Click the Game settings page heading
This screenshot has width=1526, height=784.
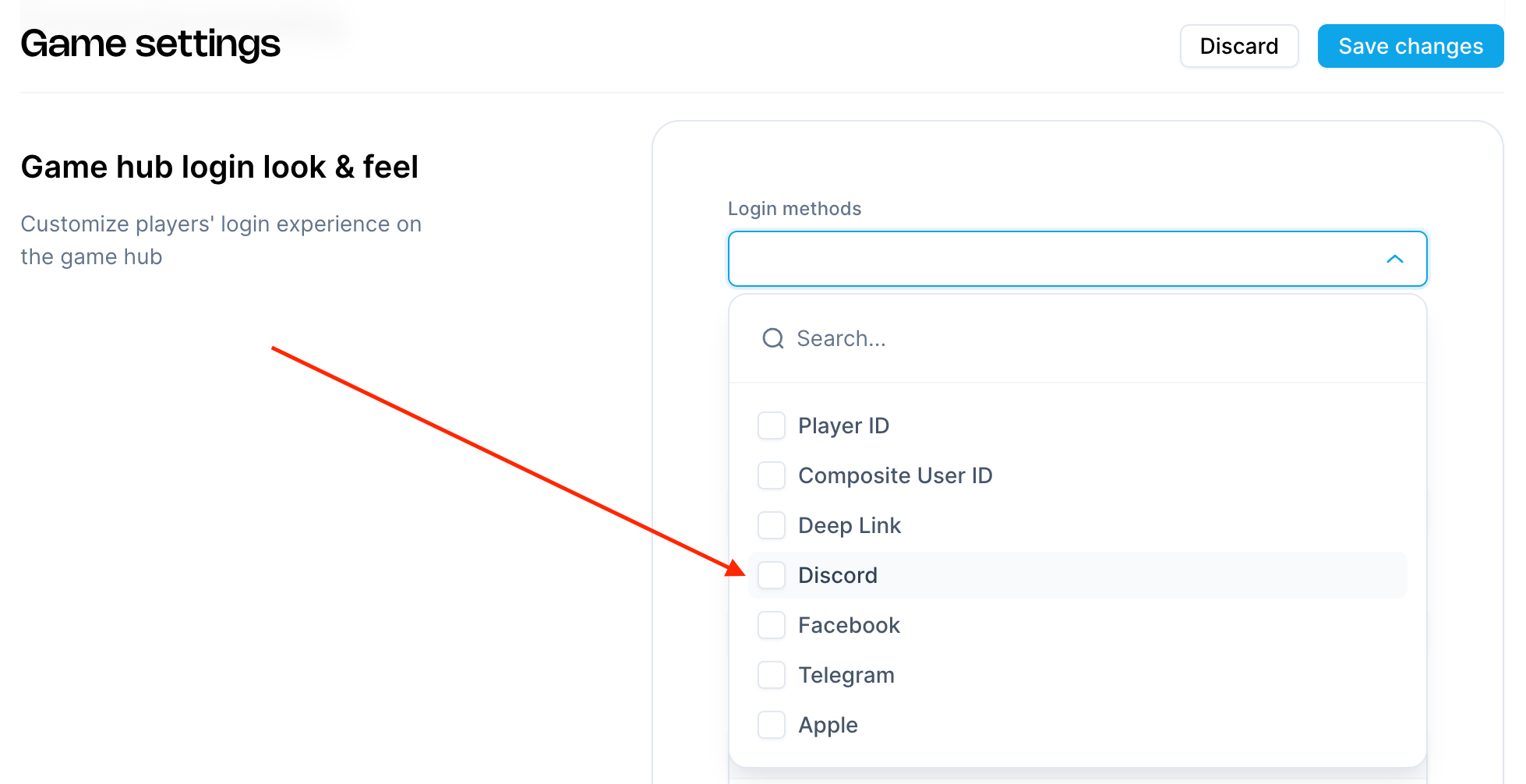(150, 44)
